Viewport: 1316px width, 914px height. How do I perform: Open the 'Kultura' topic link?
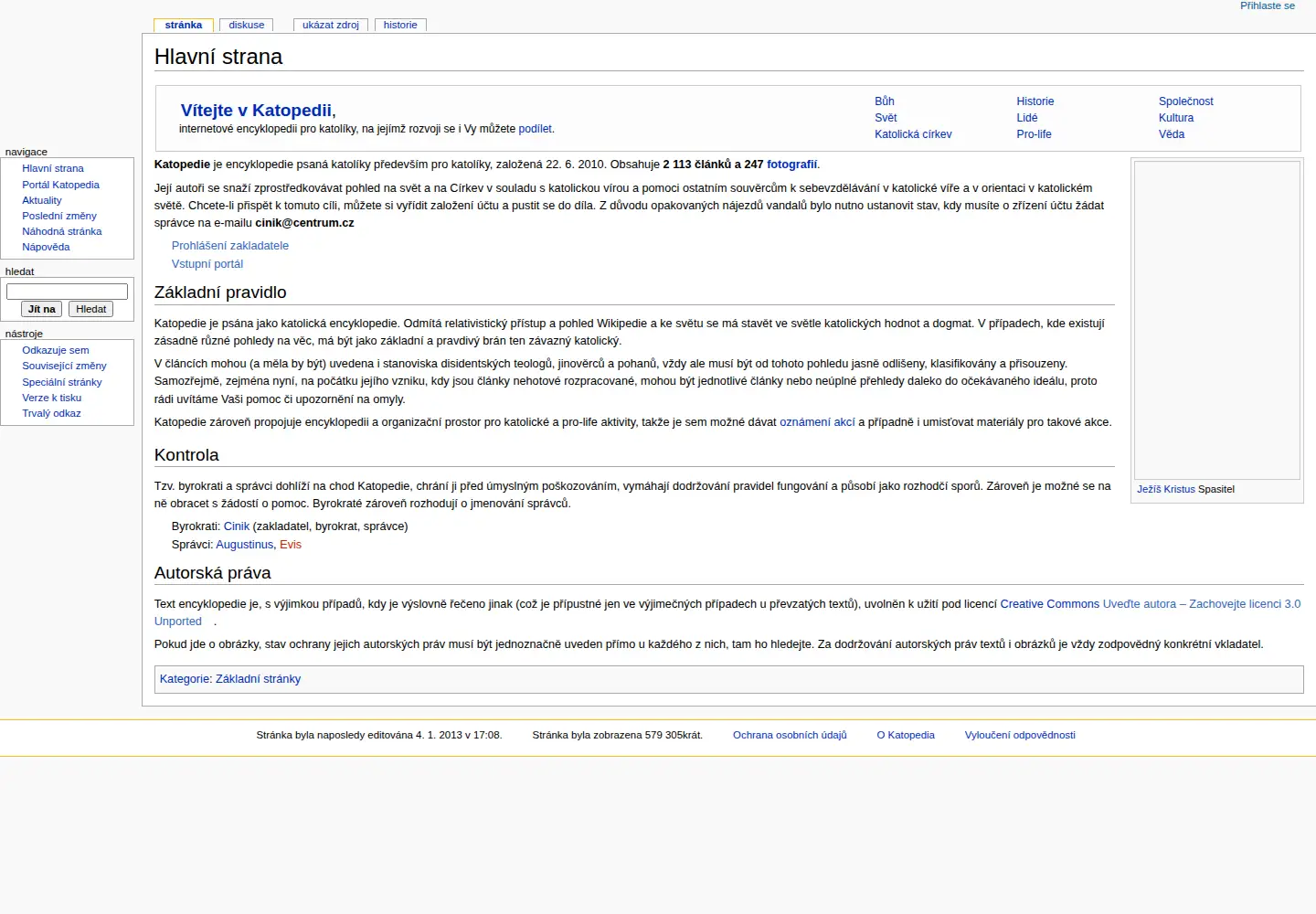[x=1176, y=118]
